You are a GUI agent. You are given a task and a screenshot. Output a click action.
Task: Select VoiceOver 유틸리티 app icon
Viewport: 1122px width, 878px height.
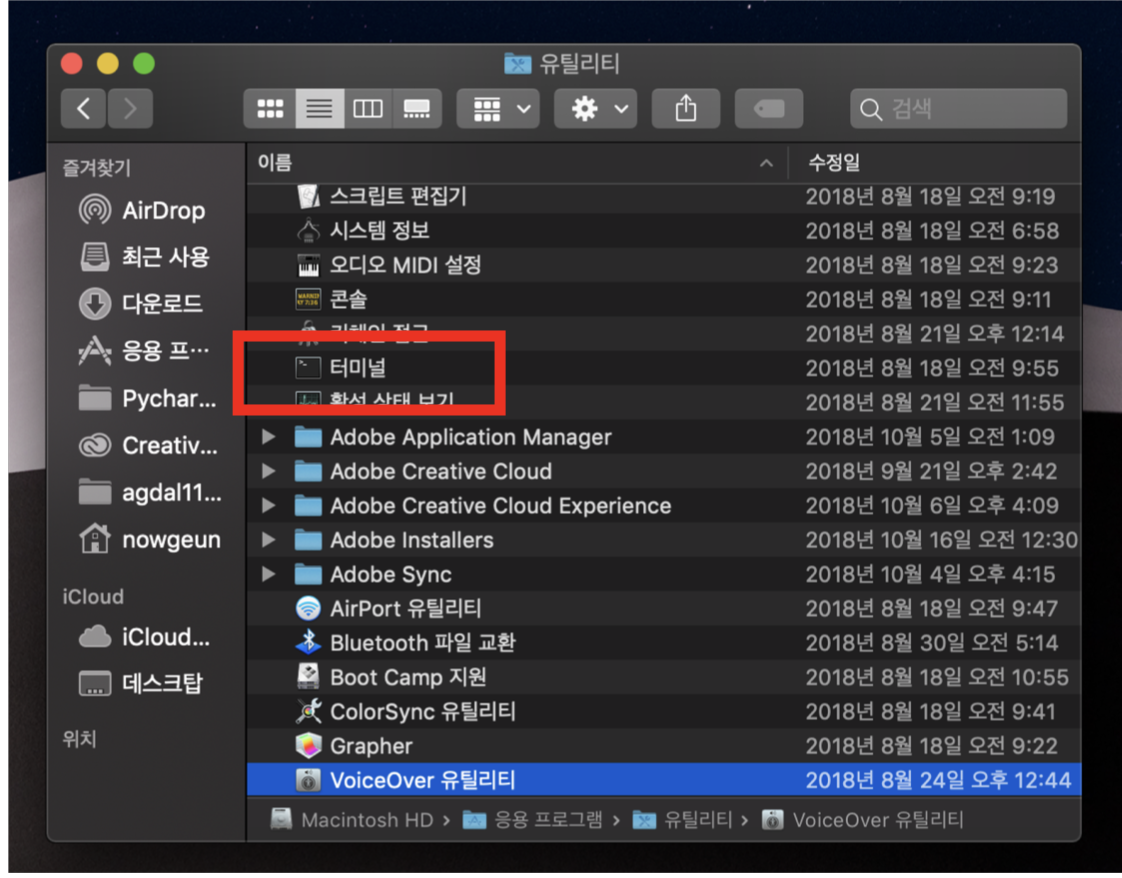click(x=308, y=780)
